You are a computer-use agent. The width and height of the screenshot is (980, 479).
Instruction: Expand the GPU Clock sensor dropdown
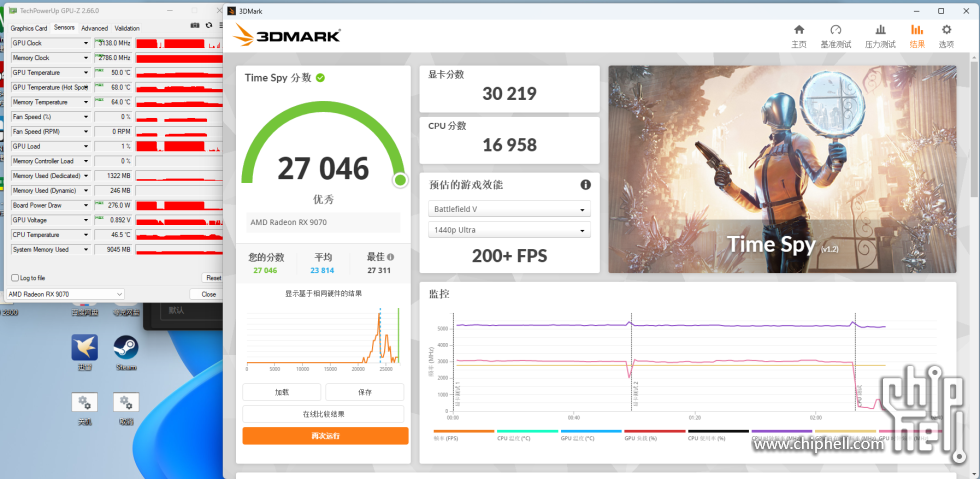(86, 43)
